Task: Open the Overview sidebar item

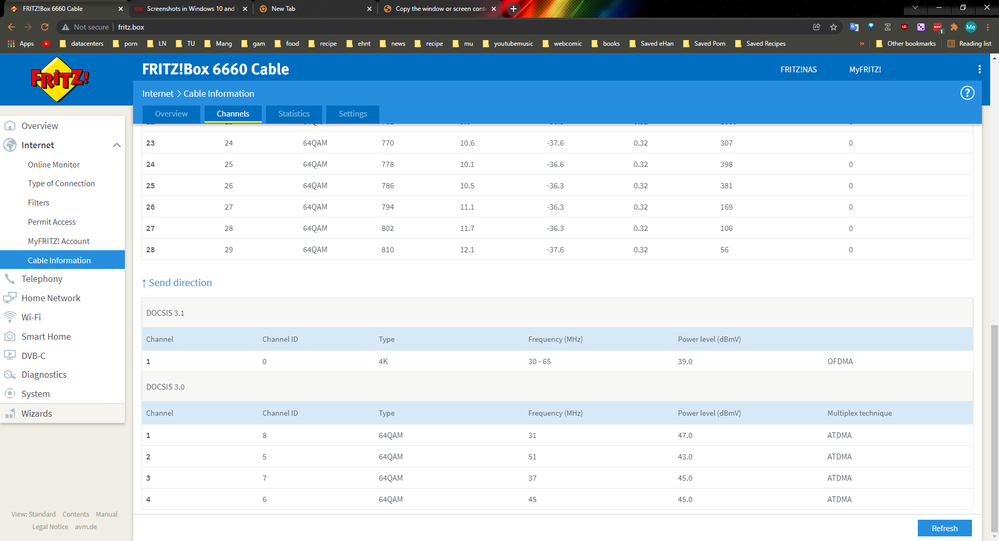Action: click(40, 126)
